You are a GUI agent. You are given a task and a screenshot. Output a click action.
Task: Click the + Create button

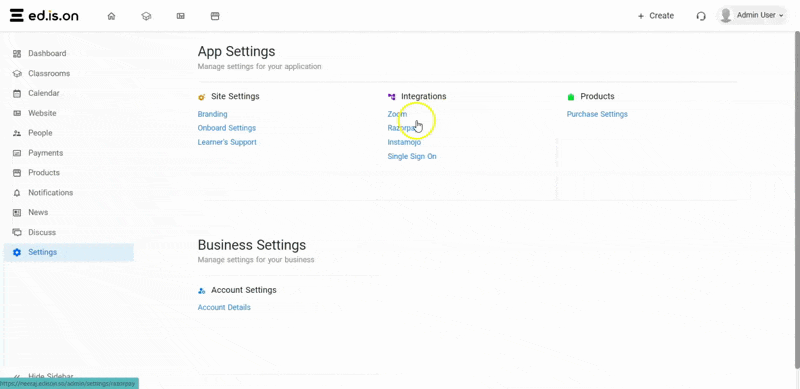click(656, 16)
